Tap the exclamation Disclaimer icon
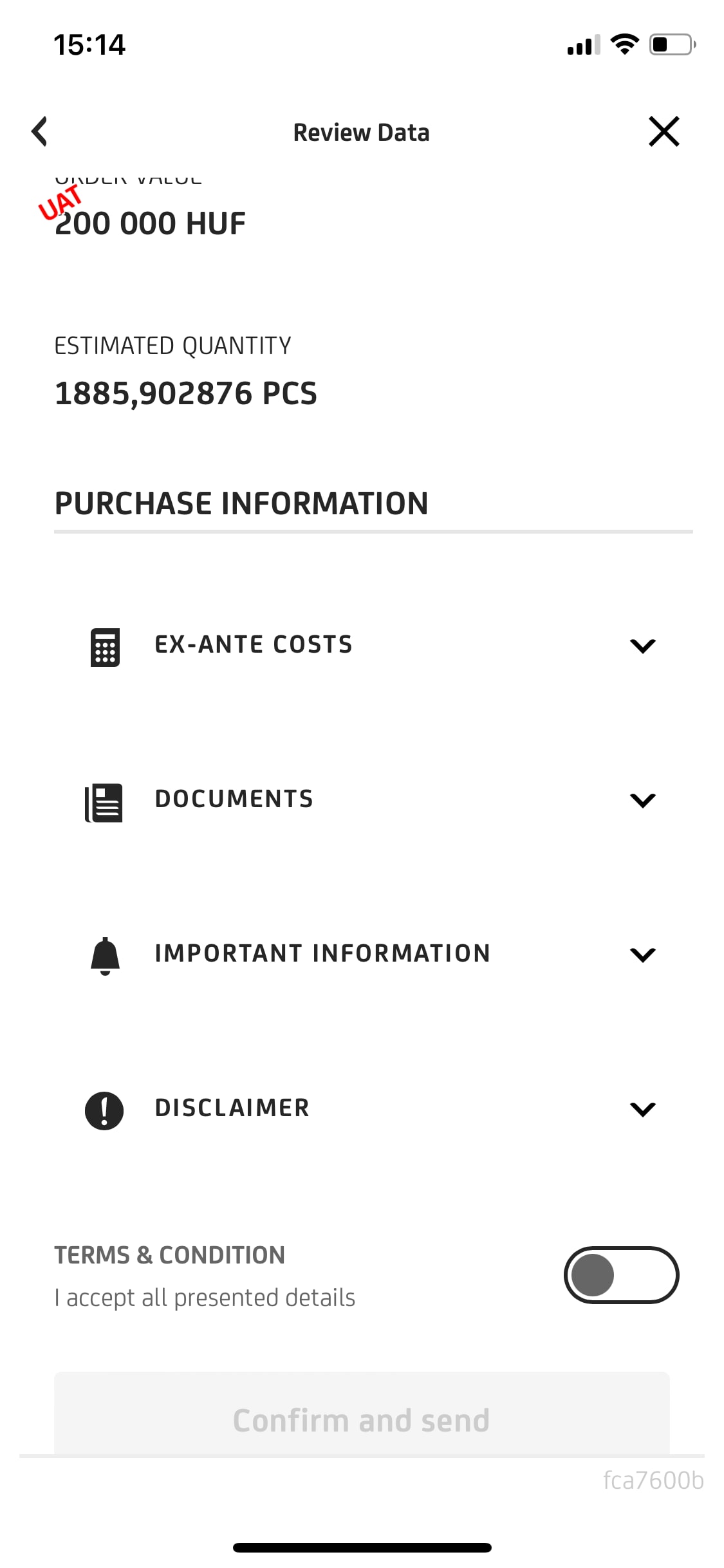724x1568 pixels. coord(104,1110)
